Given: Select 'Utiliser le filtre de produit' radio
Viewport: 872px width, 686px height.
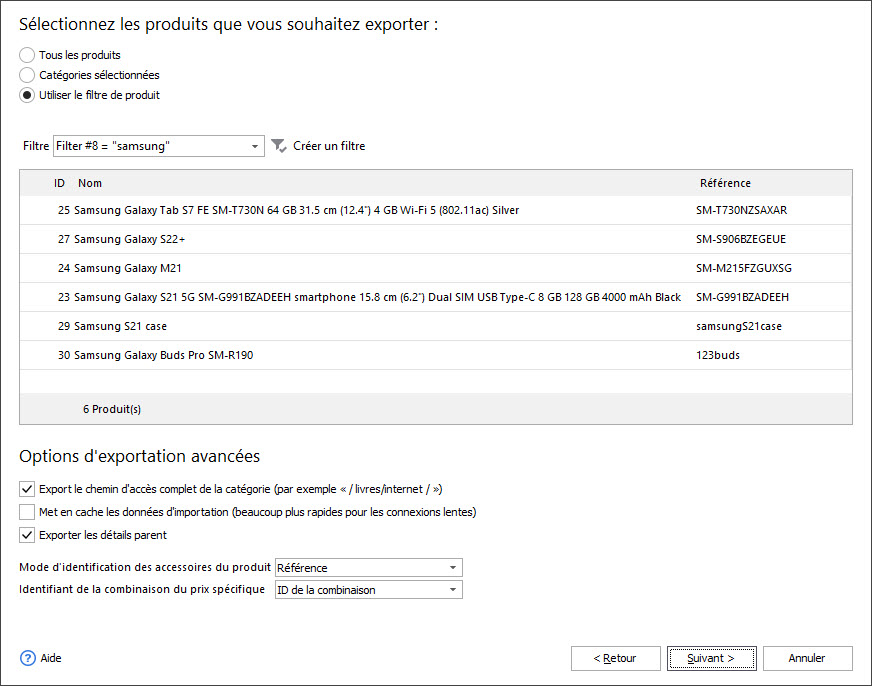Looking at the screenshot, I should (x=27, y=95).
